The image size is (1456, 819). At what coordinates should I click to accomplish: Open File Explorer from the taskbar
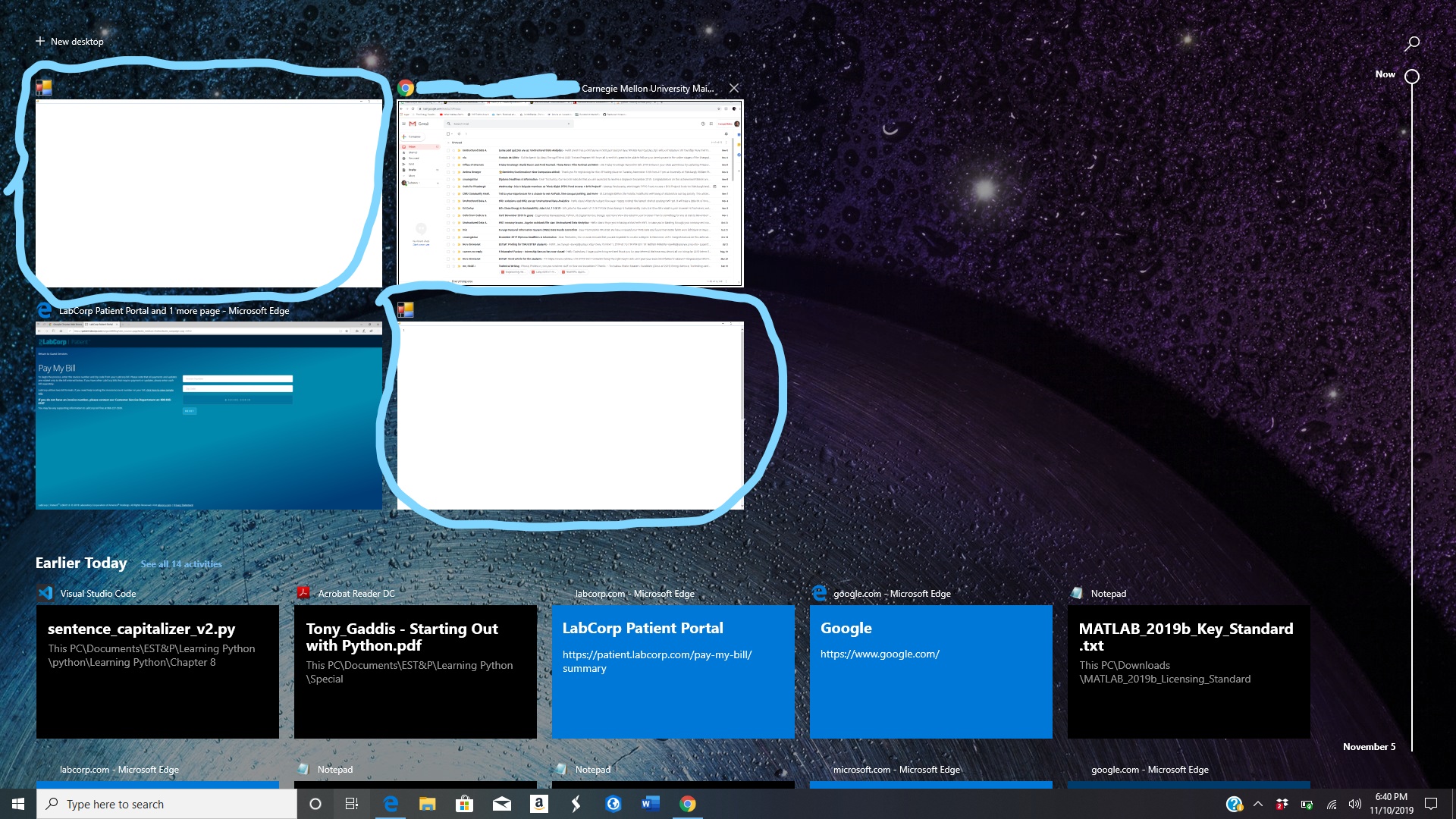coord(428,804)
